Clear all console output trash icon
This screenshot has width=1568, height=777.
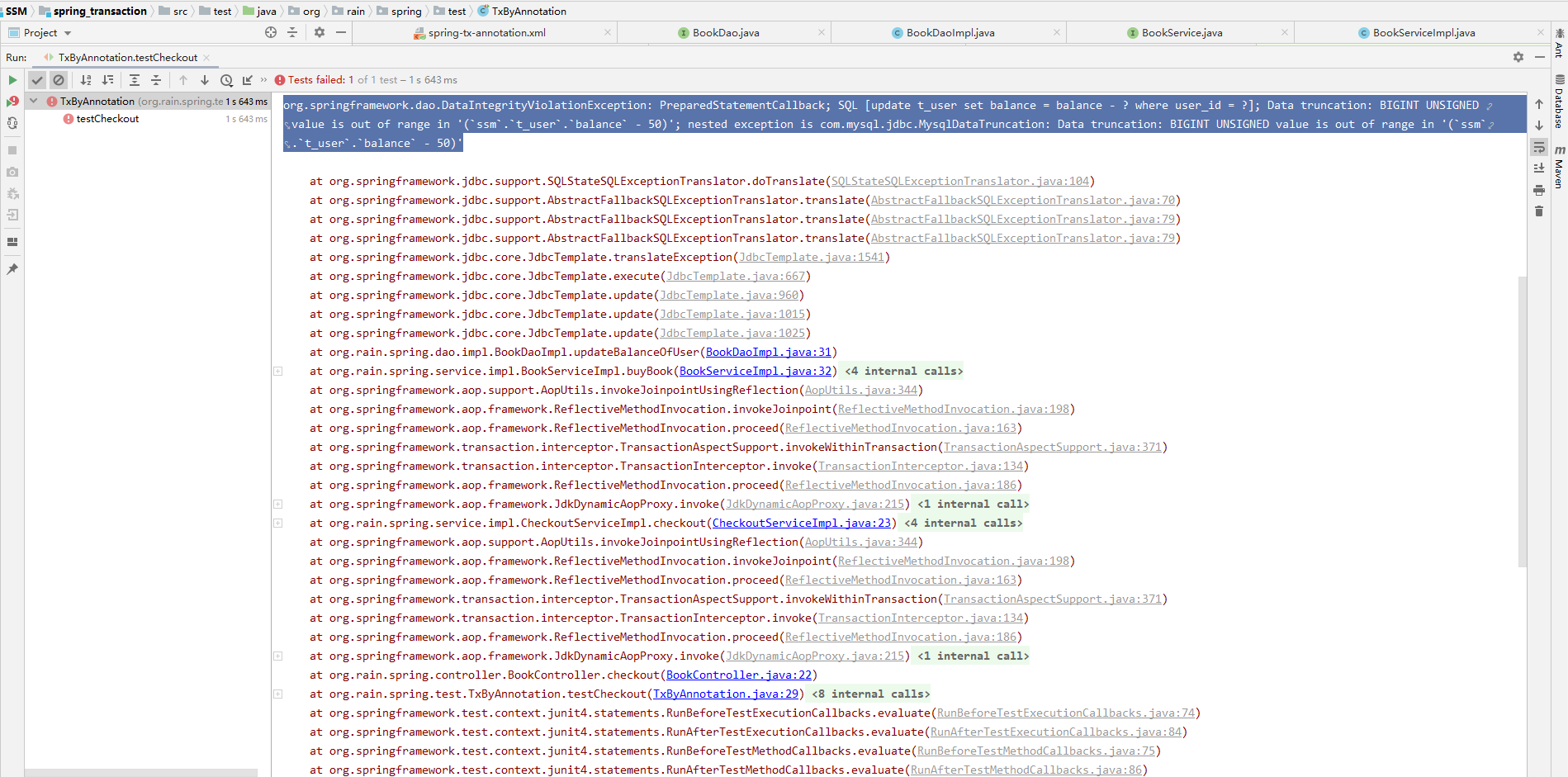[x=1539, y=211]
